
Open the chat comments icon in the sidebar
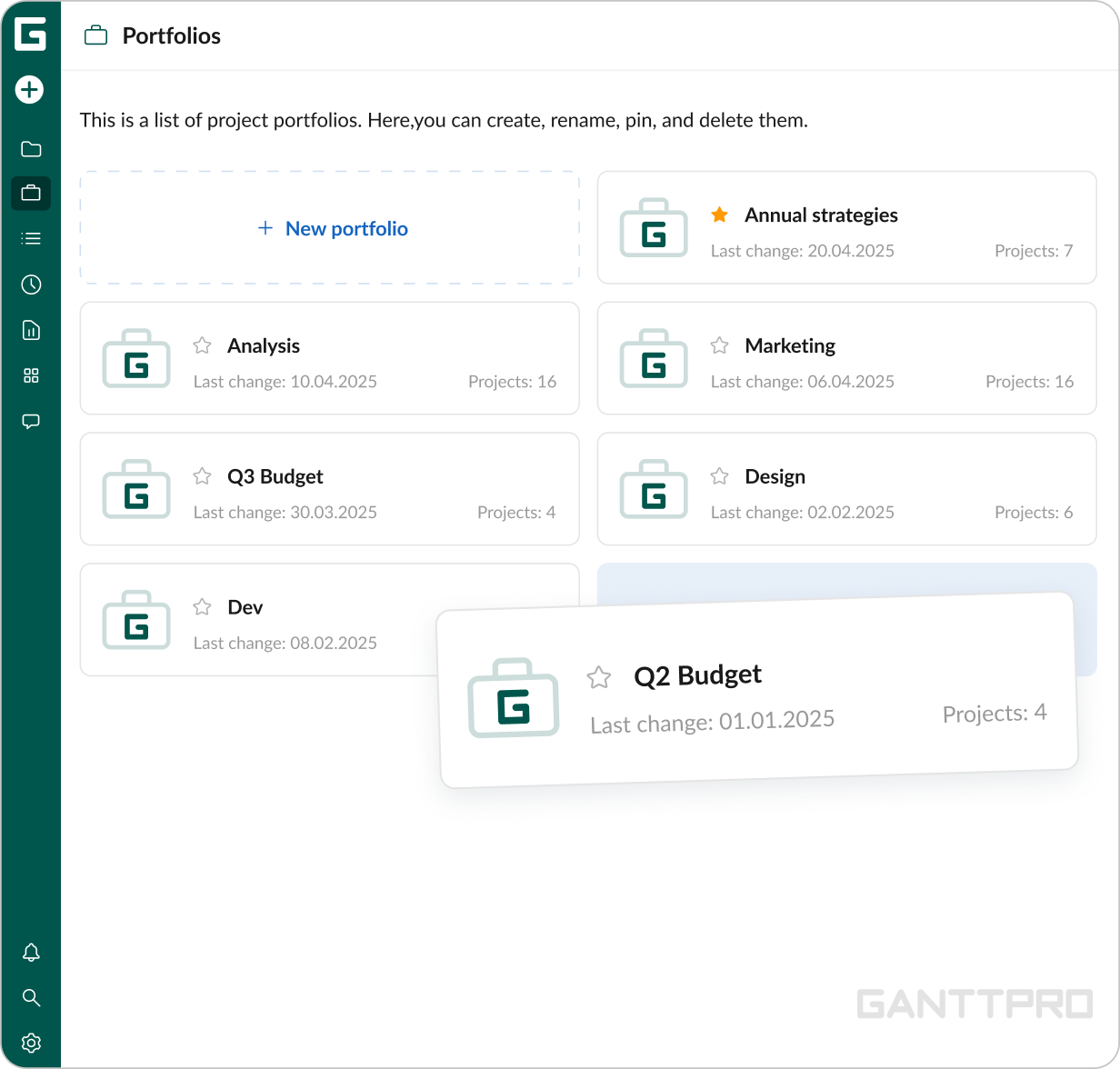coord(31,422)
